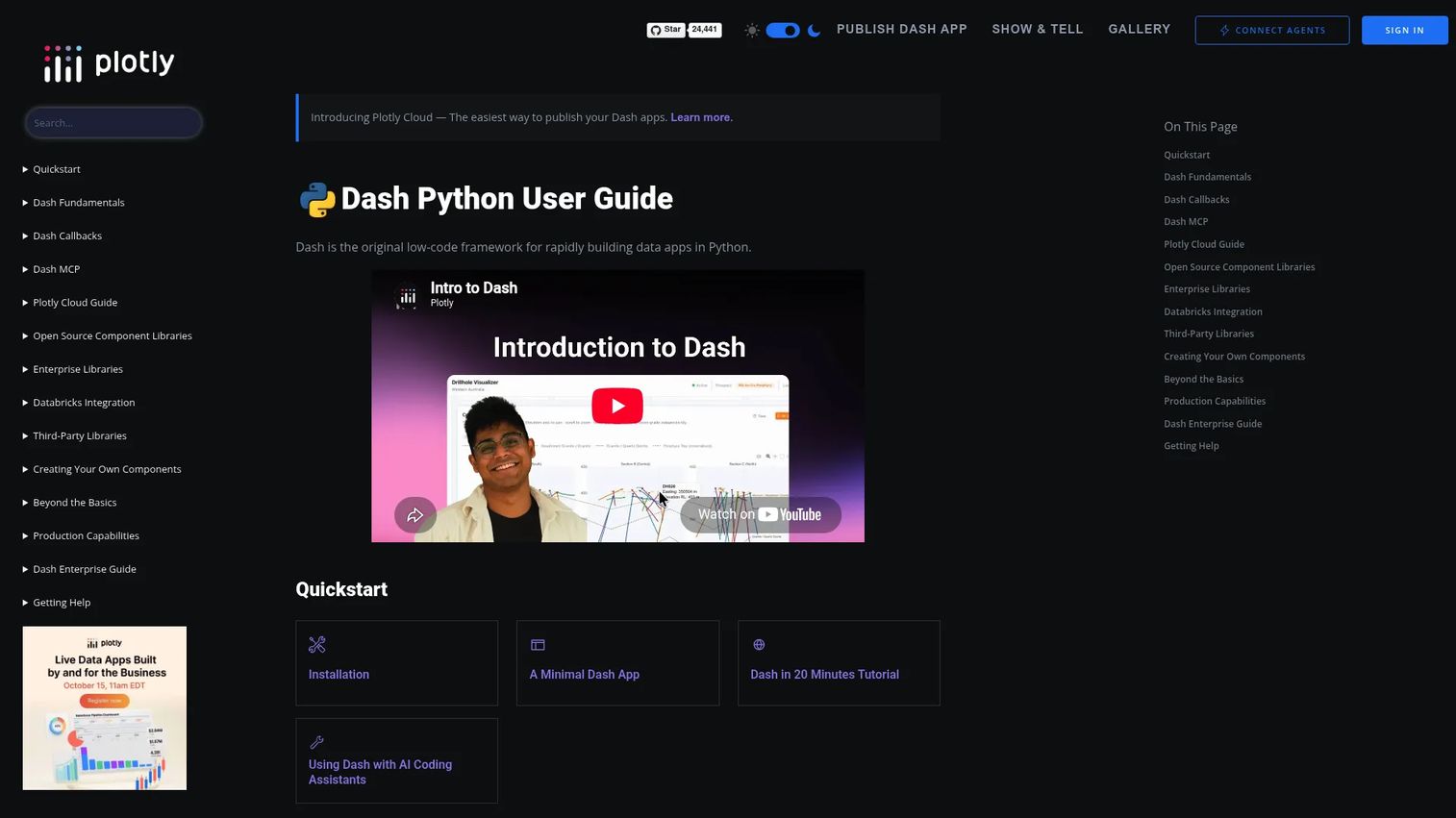The image size is (1456, 818).
Task: Open Publish Dash App menu item
Action: [x=902, y=29]
